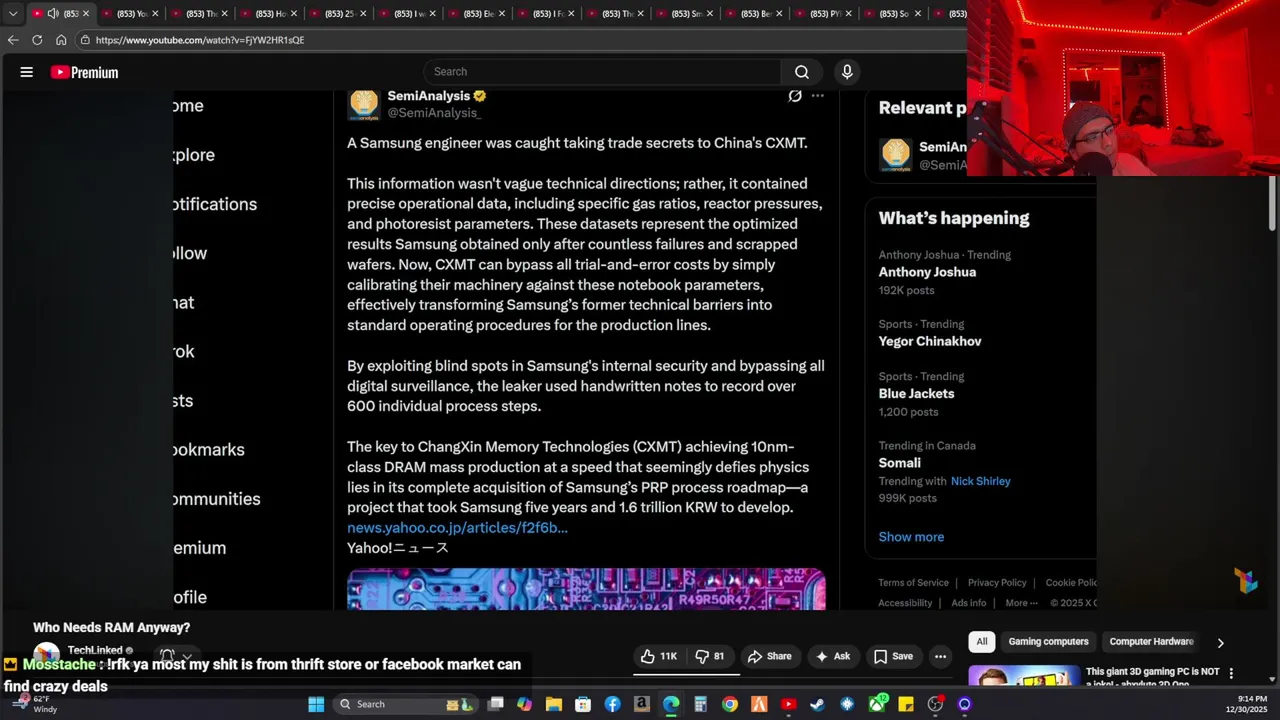The width and height of the screenshot is (1280, 720).
Task: Select the Gaming computers chip
Action: click(1048, 642)
